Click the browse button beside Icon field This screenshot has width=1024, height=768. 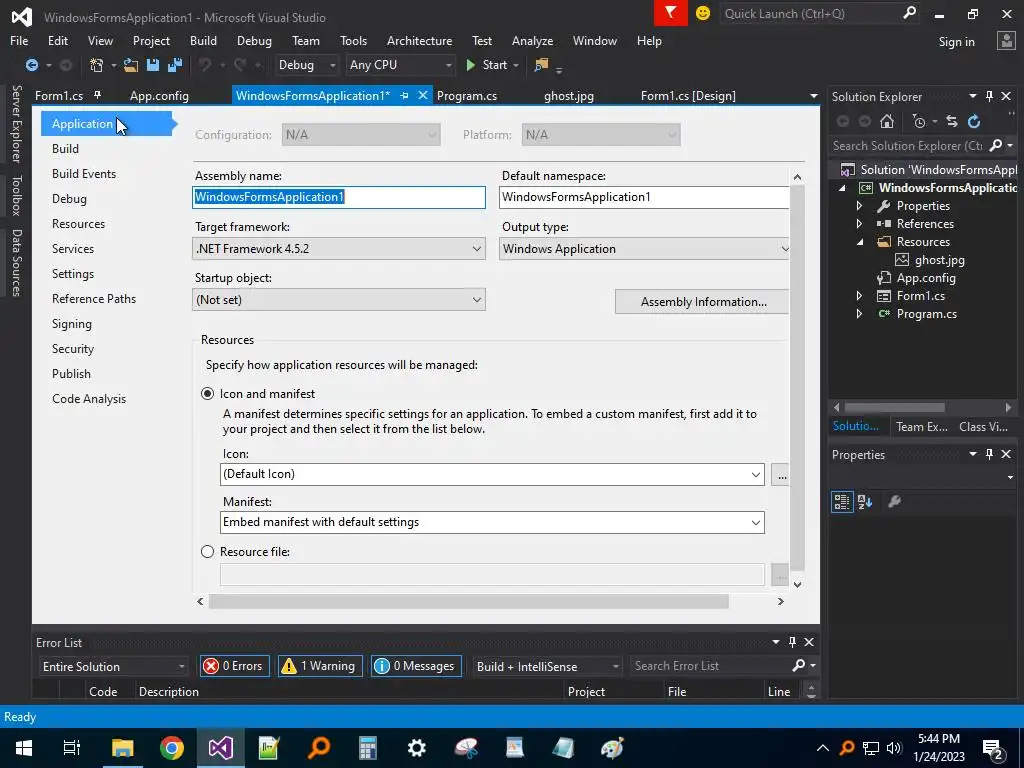point(780,475)
